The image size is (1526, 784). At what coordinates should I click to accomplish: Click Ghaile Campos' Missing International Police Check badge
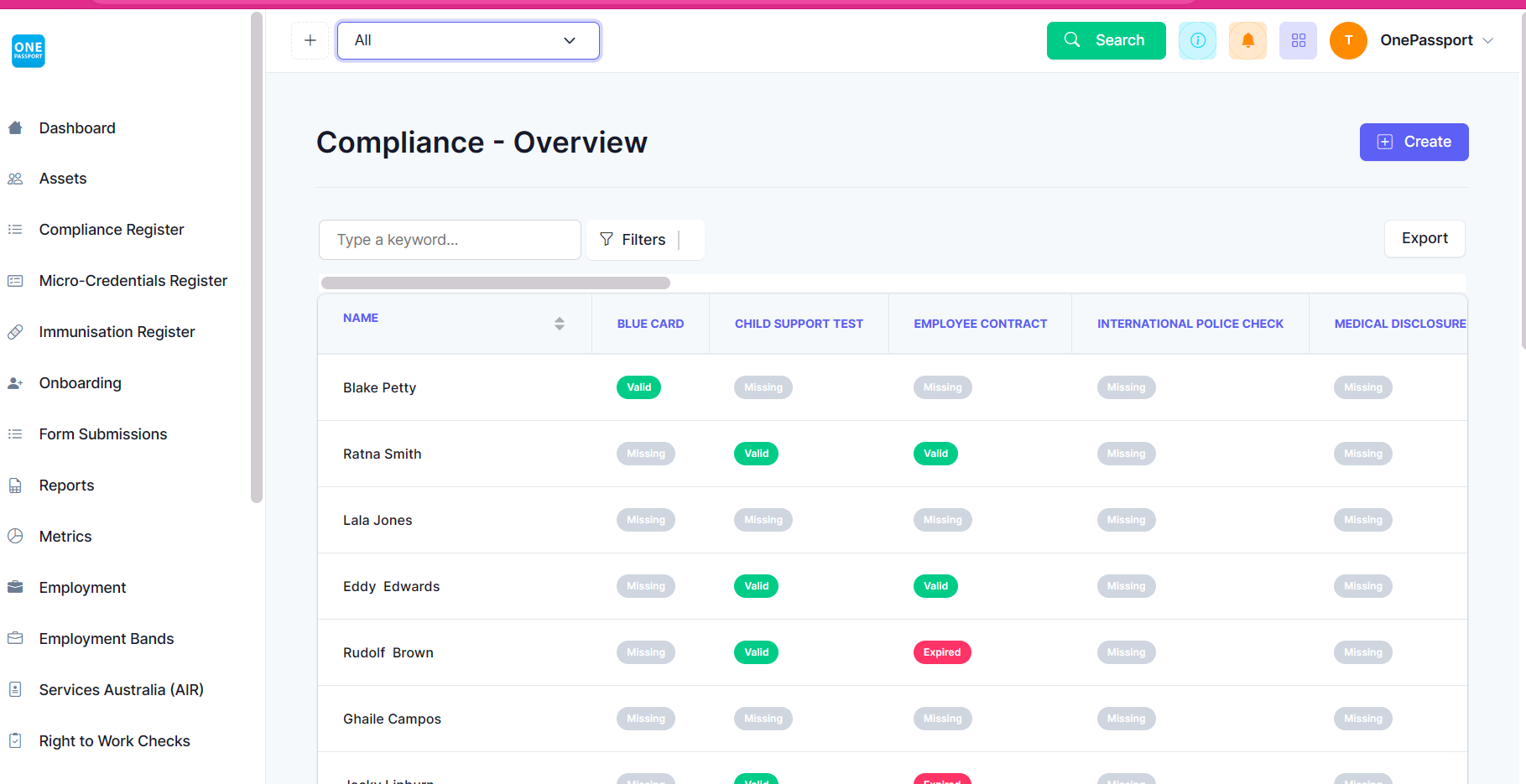[x=1126, y=719]
